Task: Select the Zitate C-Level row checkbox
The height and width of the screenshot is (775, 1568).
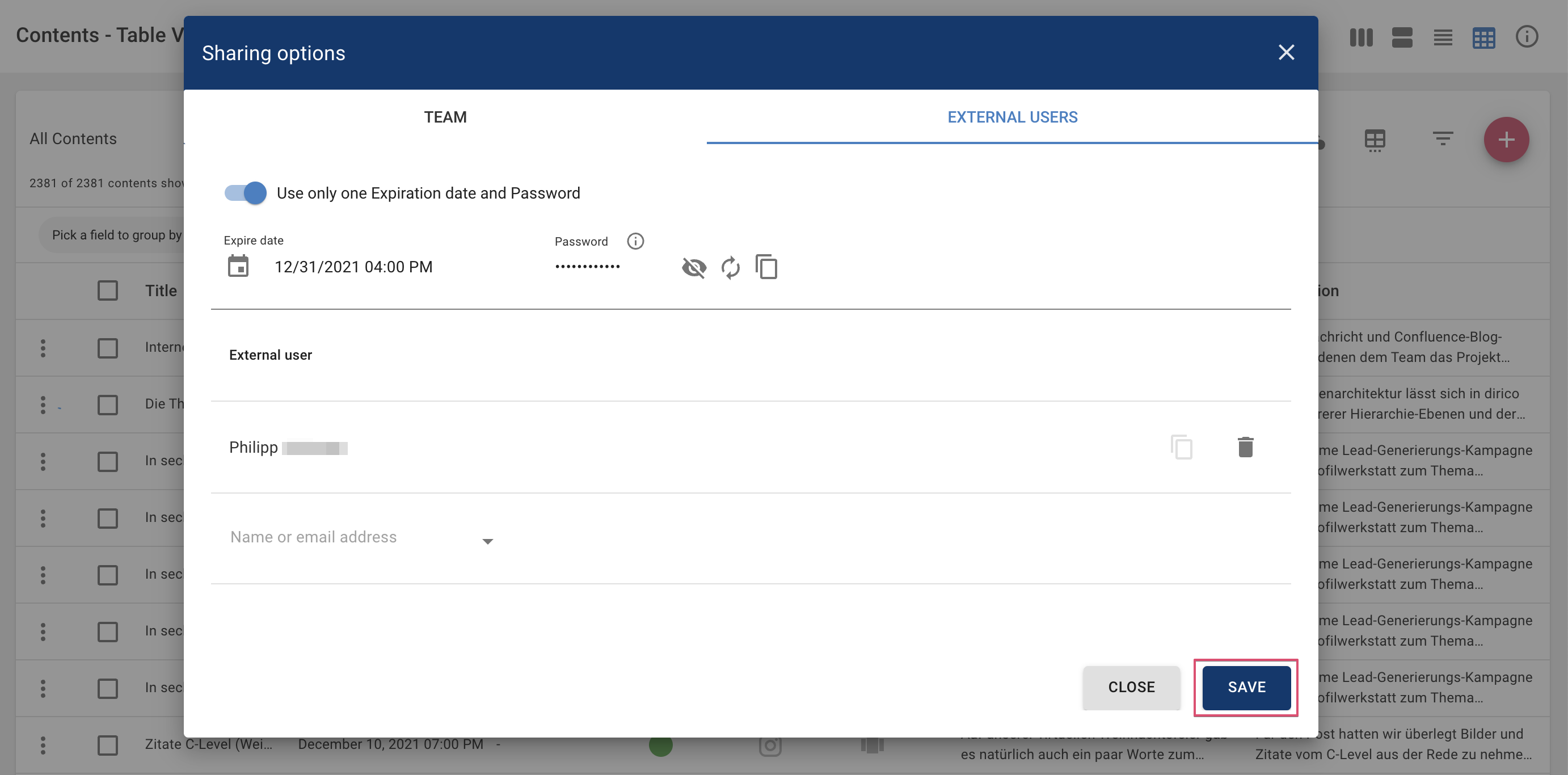Action: (x=108, y=745)
